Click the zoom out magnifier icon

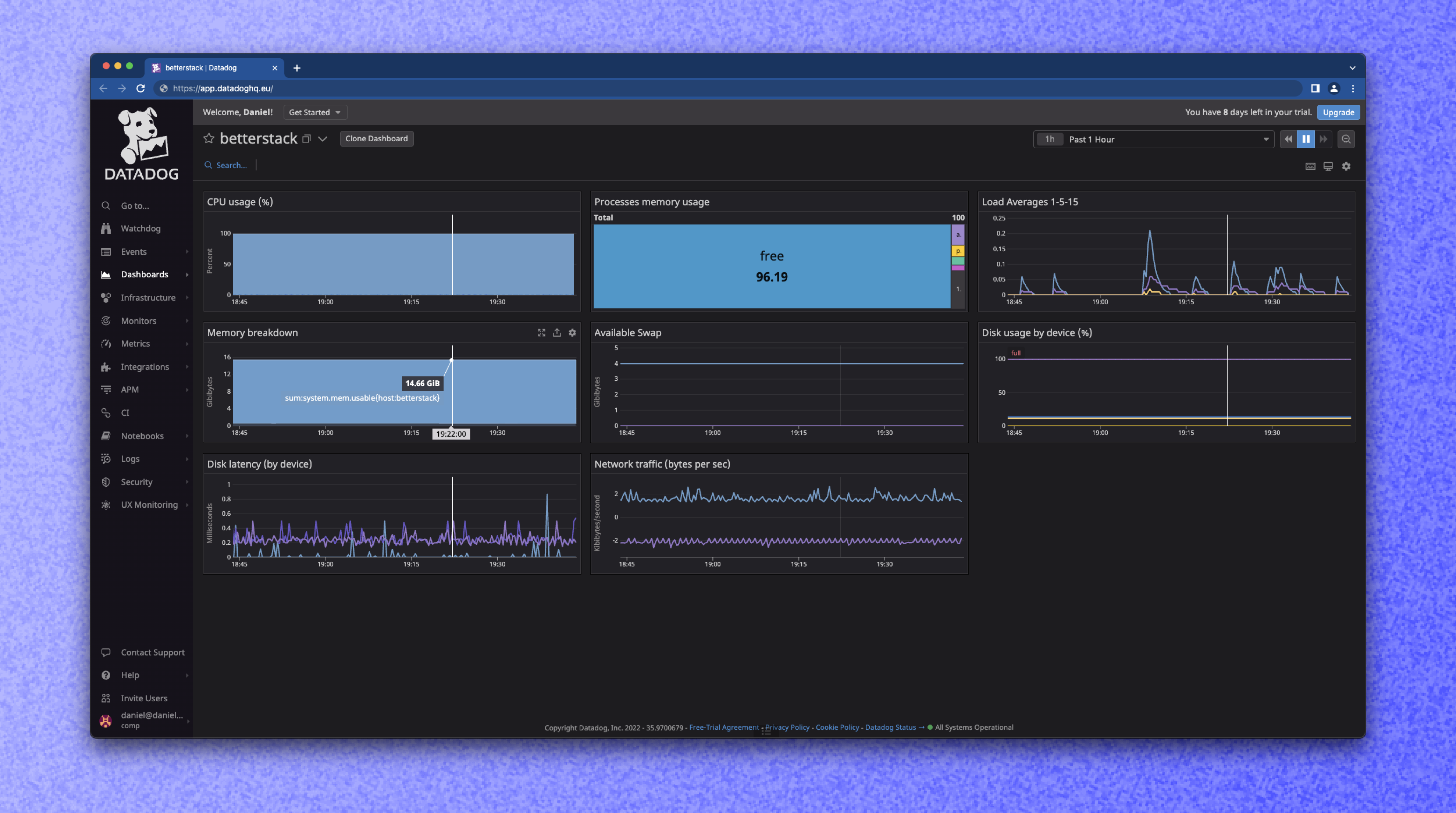(x=1346, y=139)
